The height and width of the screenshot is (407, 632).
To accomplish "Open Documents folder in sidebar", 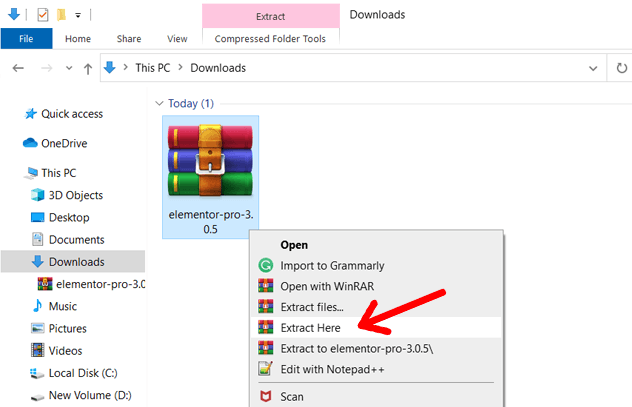I will [77, 239].
